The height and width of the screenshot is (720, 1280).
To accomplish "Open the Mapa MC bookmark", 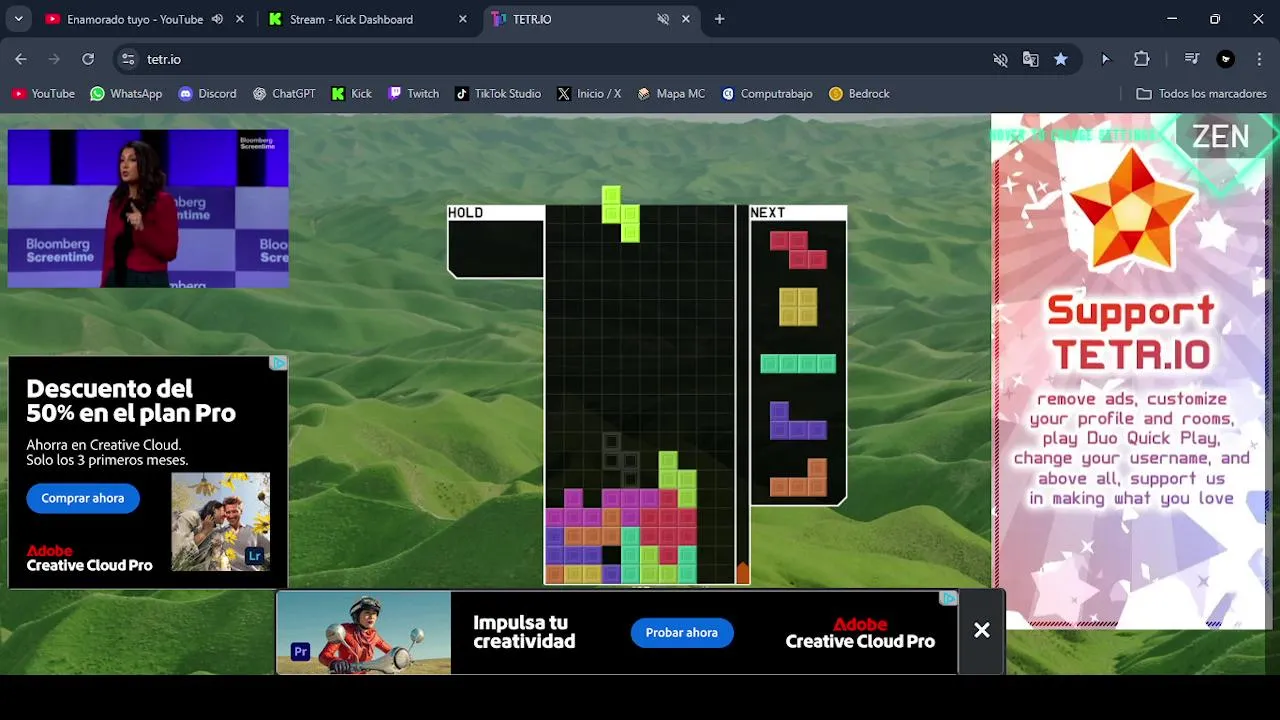I will (671, 93).
